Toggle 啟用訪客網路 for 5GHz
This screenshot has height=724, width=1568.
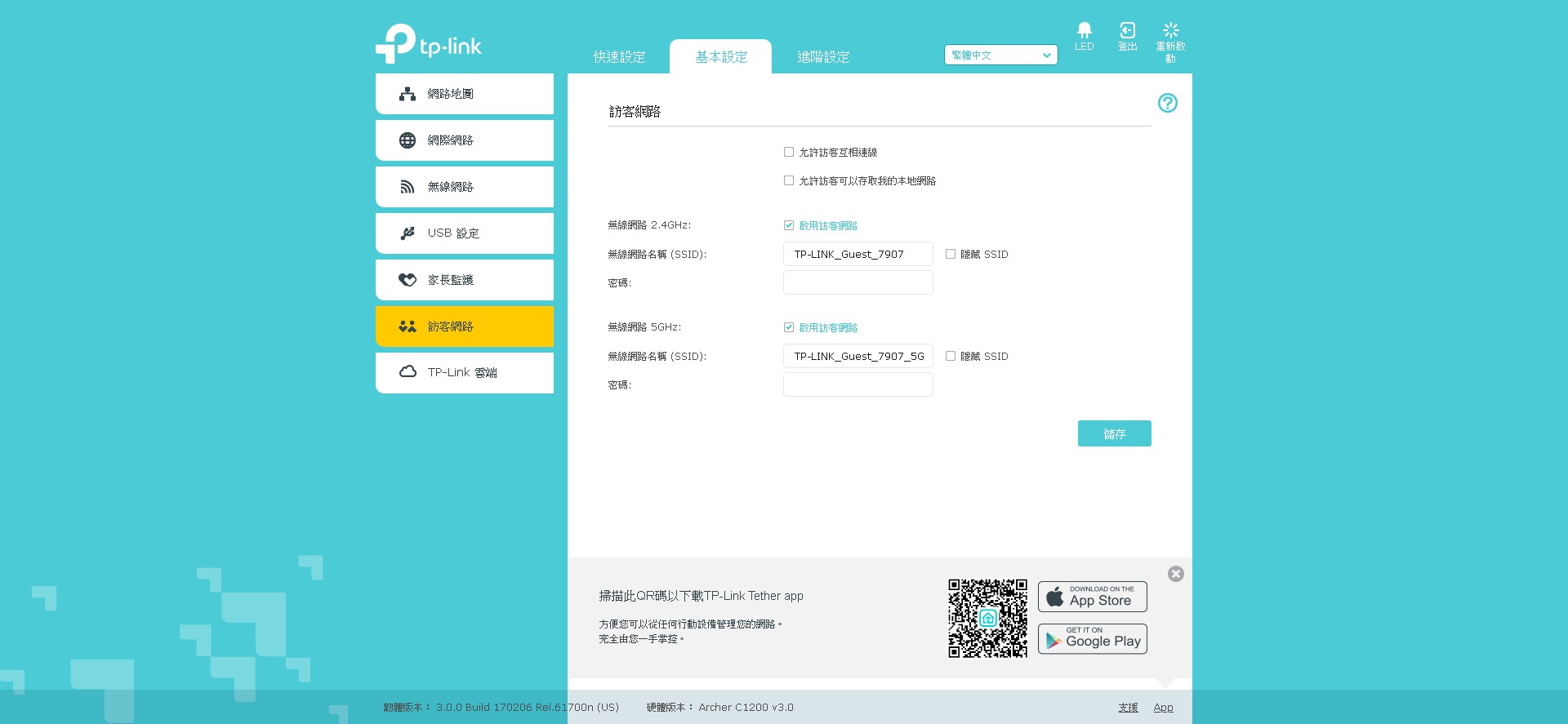[x=789, y=327]
